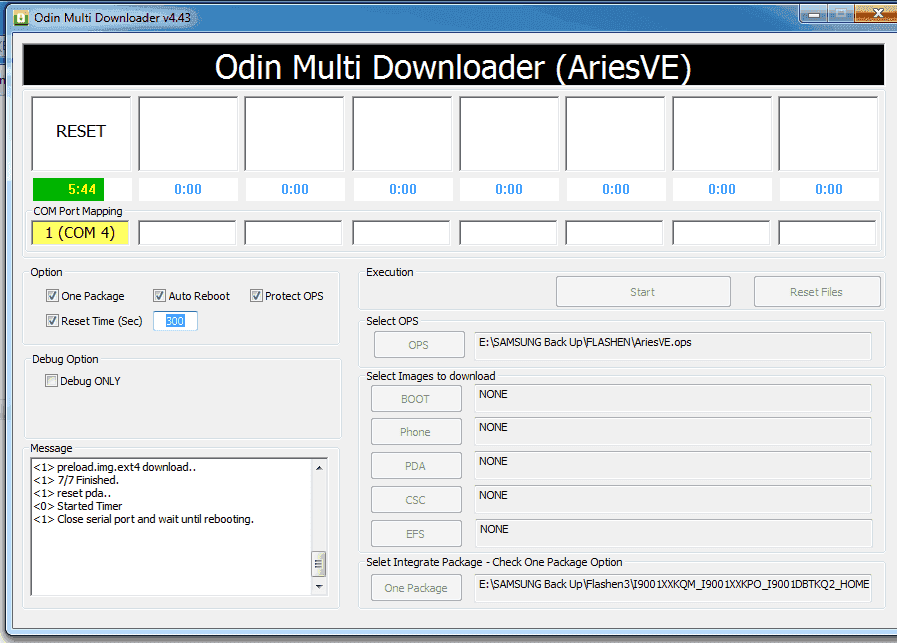The height and width of the screenshot is (643, 897).
Task: Click the Reset Files button
Action: (816, 292)
